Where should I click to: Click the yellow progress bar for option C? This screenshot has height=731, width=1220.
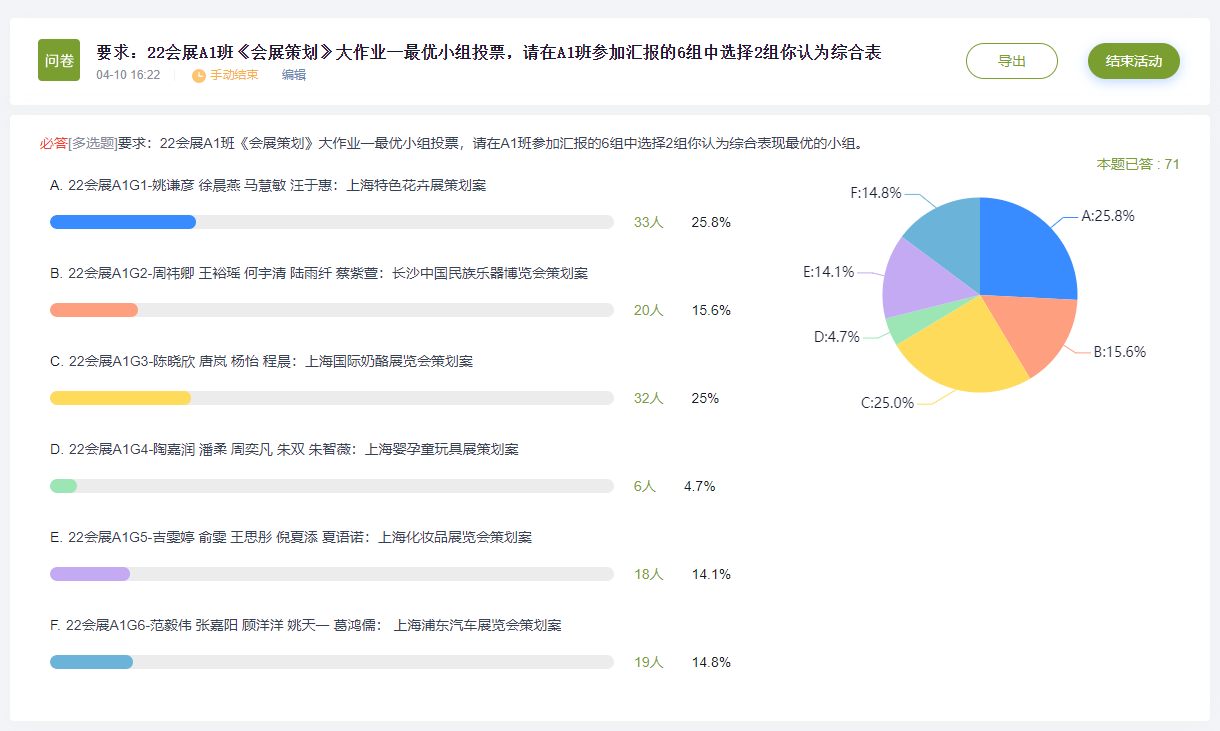[120, 398]
